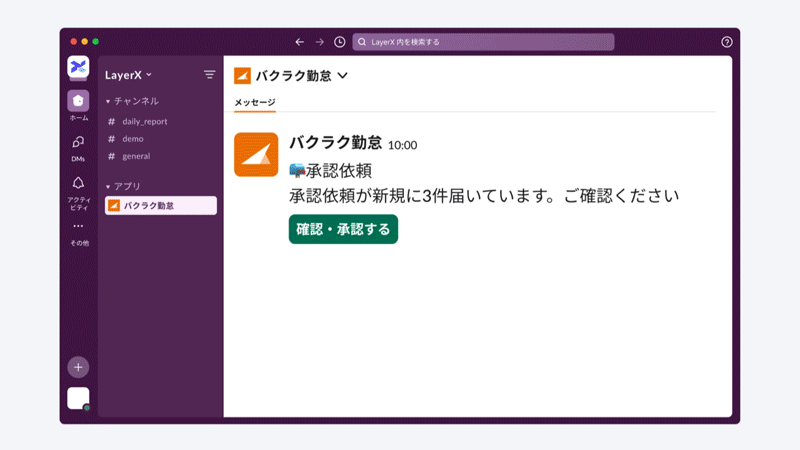Viewport: 800px width, 450px height.
Task: Click the sidebar filter icon
Action: click(209, 75)
